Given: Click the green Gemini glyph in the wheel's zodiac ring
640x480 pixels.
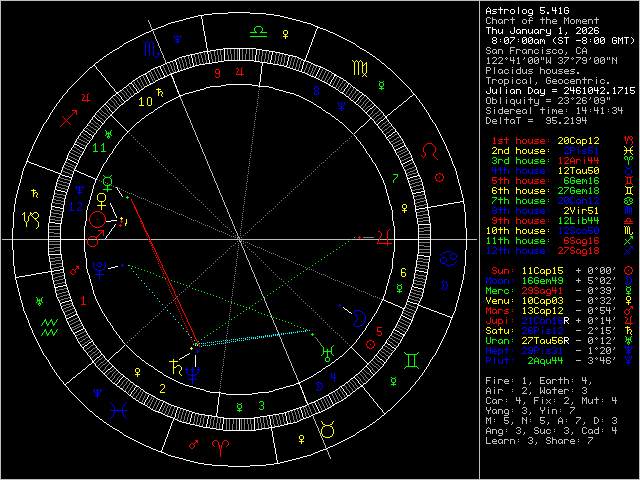Looking at the screenshot, I should [411, 360].
